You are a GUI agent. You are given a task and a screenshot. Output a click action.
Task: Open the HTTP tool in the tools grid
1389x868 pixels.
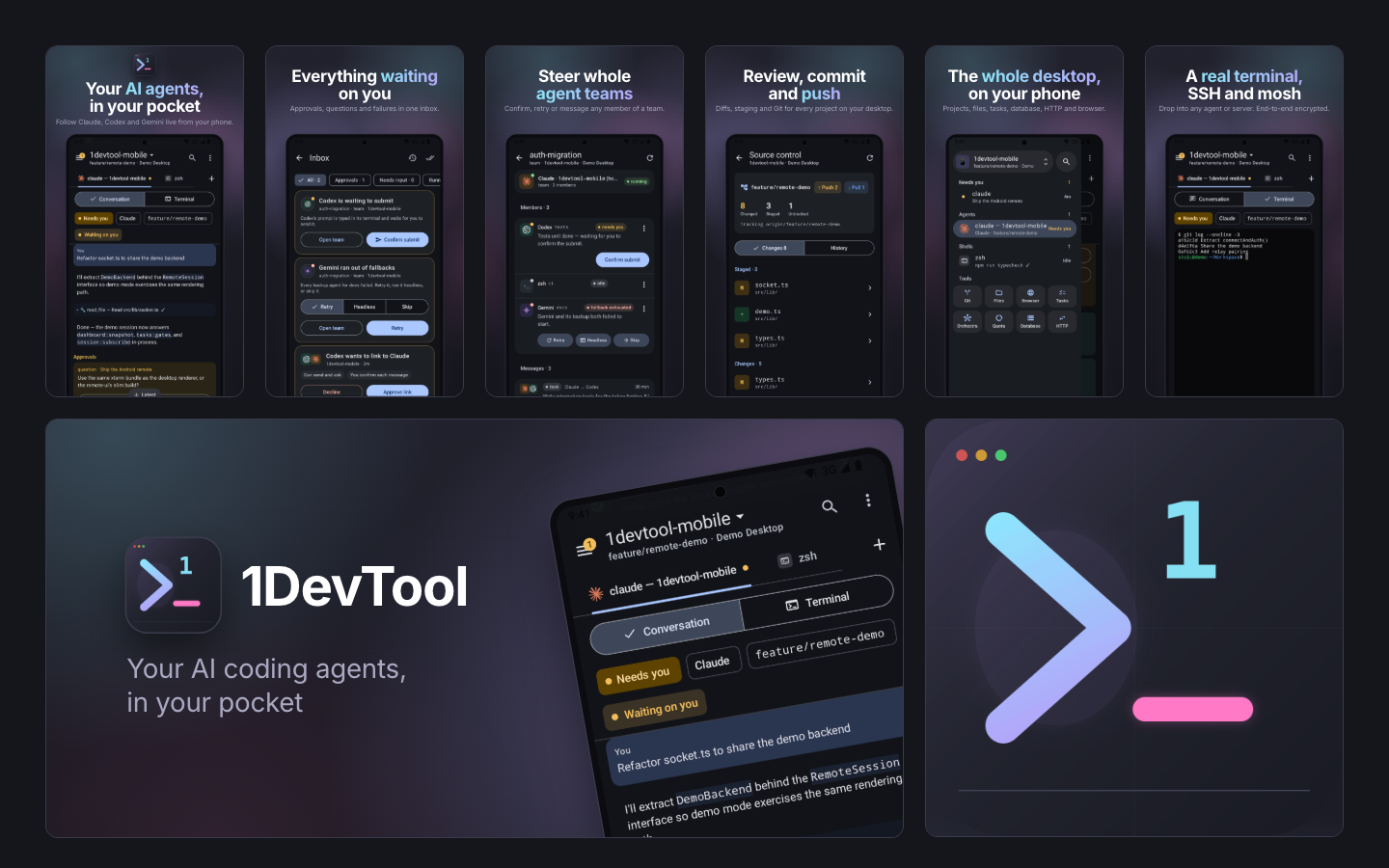tap(1062, 320)
